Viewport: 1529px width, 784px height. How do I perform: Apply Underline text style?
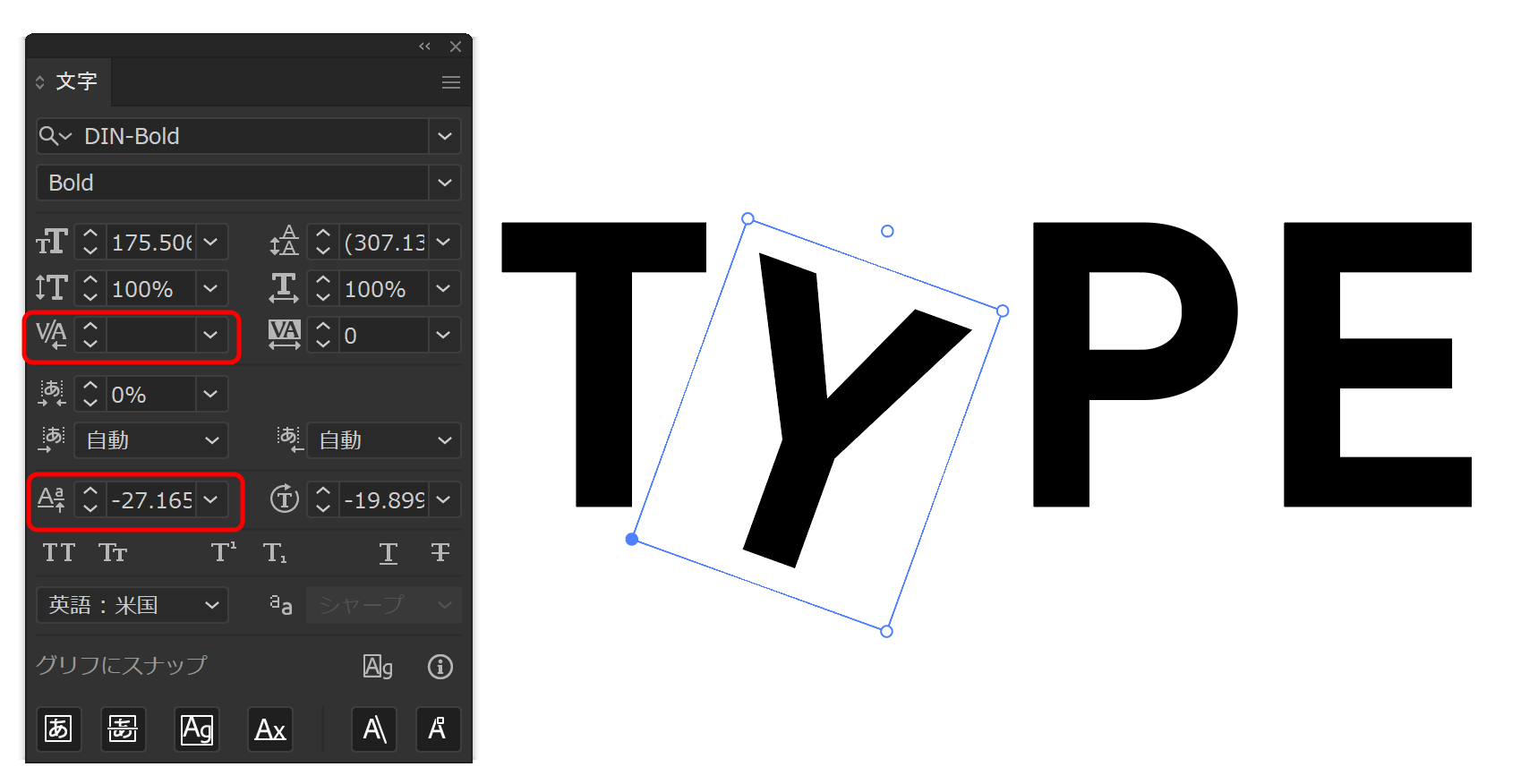pyautogui.click(x=389, y=553)
